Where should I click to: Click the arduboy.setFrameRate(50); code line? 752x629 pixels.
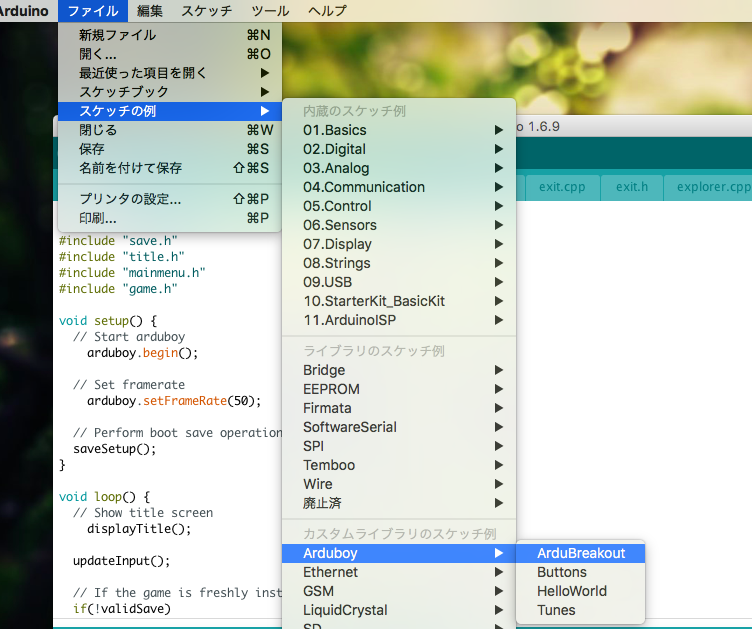point(174,401)
